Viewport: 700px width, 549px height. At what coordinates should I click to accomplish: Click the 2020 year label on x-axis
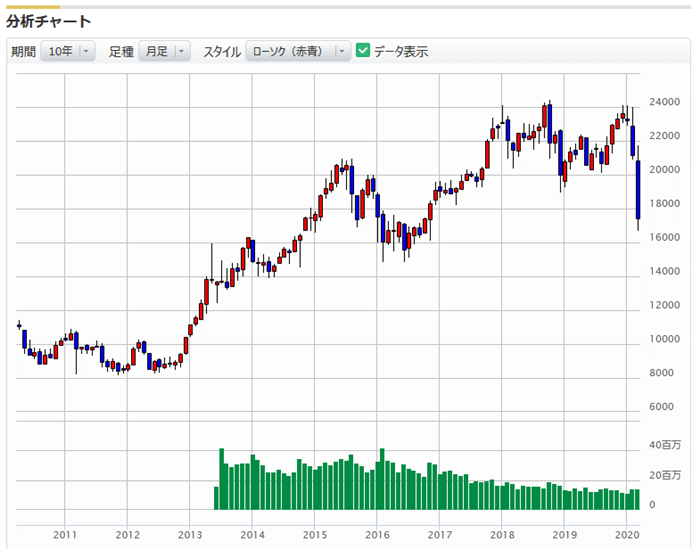tap(626, 534)
